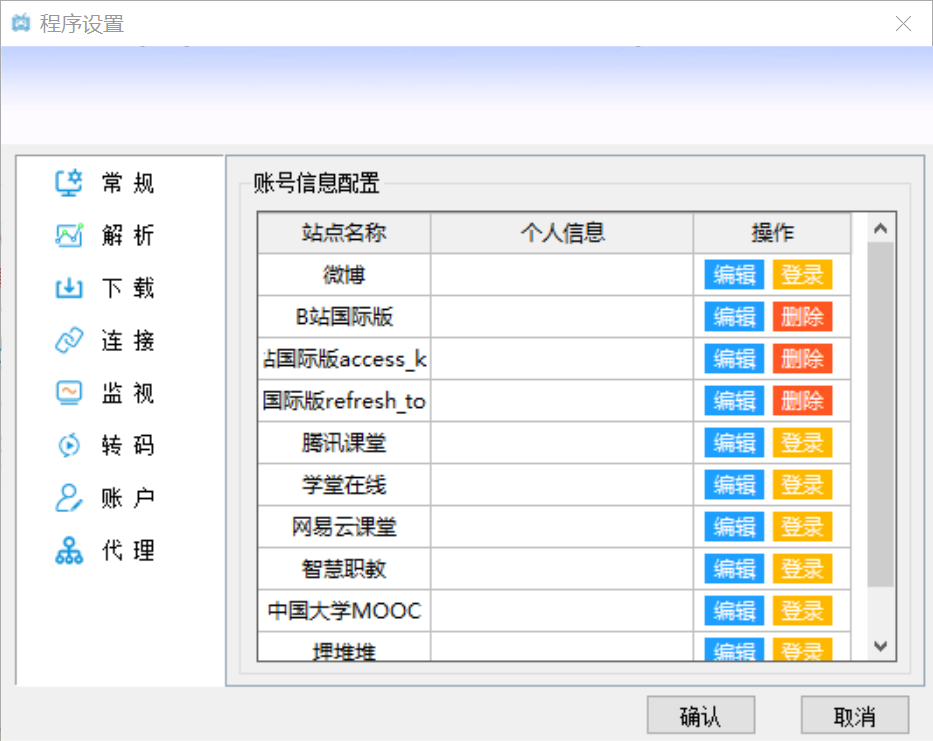Viewport: 933px width, 741px height.
Task: Click 编辑 for 智慧职教
Action: pyautogui.click(x=734, y=569)
